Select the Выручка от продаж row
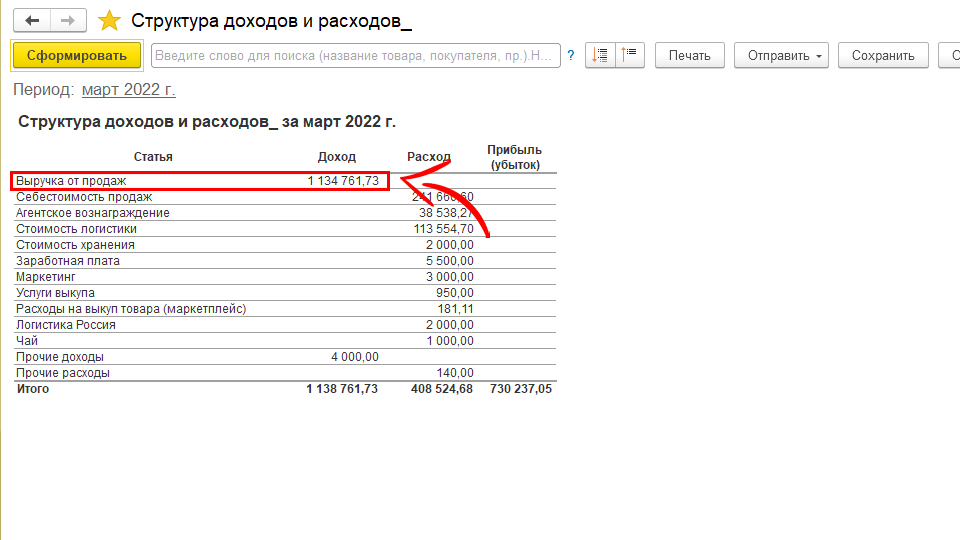The width and height of the screenshot is (960, 540). point(71,181)
